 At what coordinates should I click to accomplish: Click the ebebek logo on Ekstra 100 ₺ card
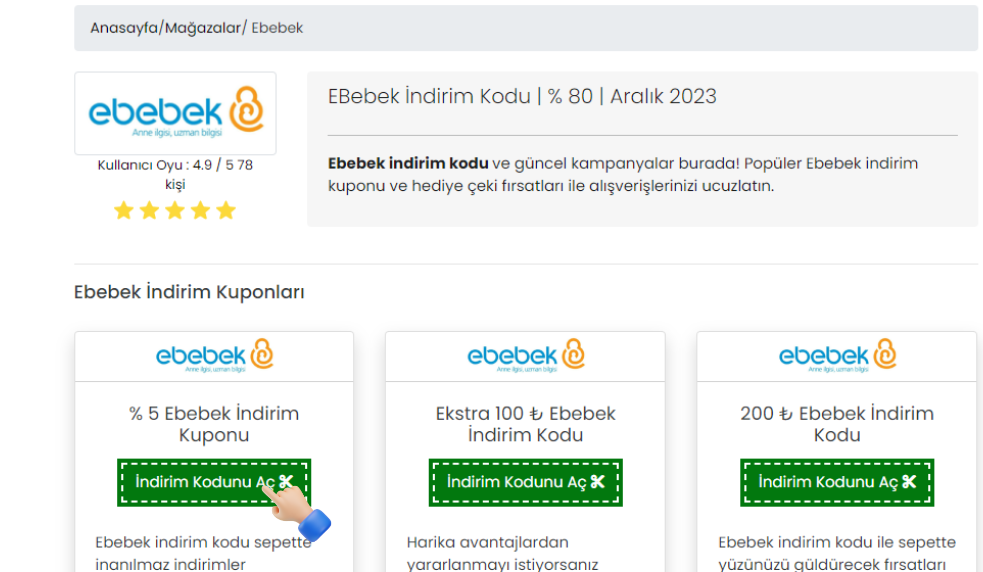525,356
